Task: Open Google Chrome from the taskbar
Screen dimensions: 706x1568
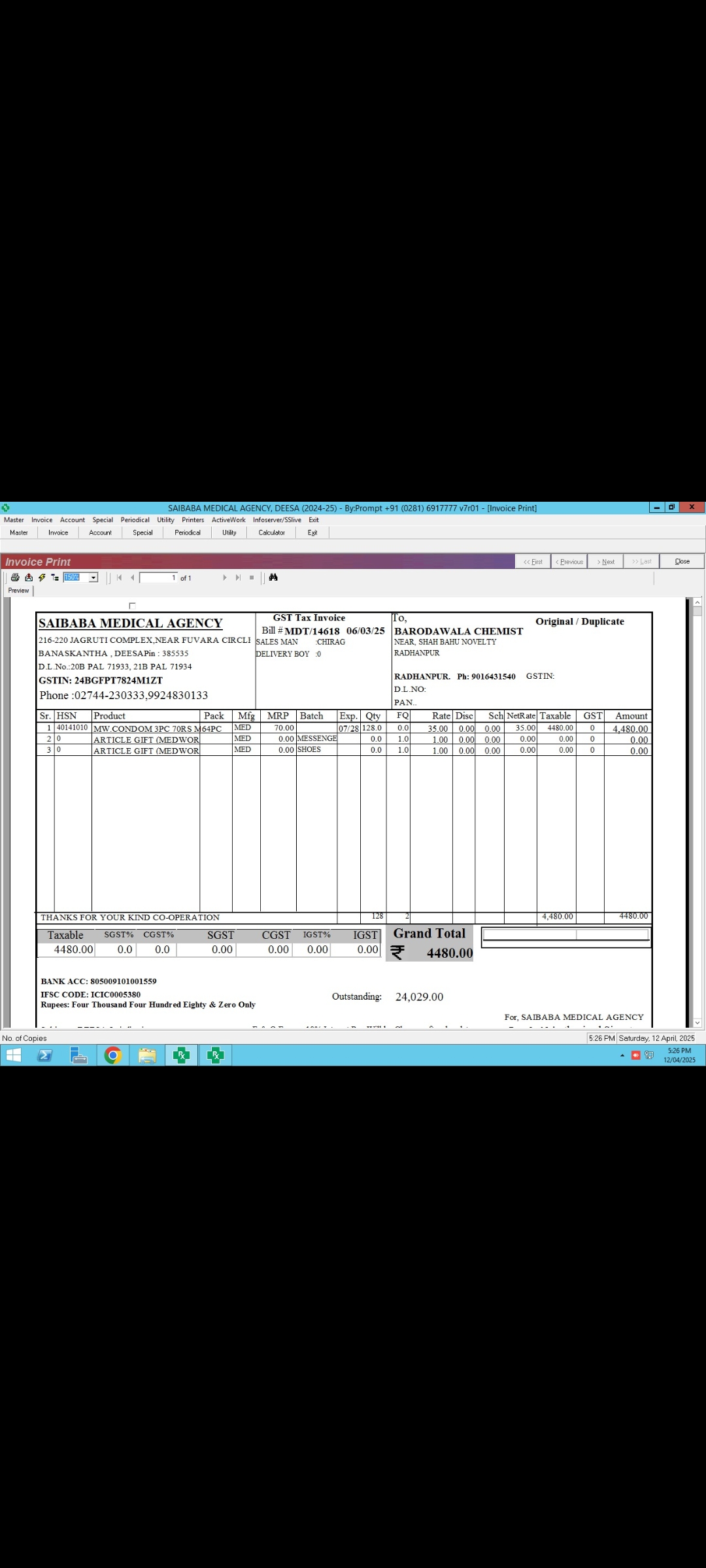Action: coord(113,1056)
